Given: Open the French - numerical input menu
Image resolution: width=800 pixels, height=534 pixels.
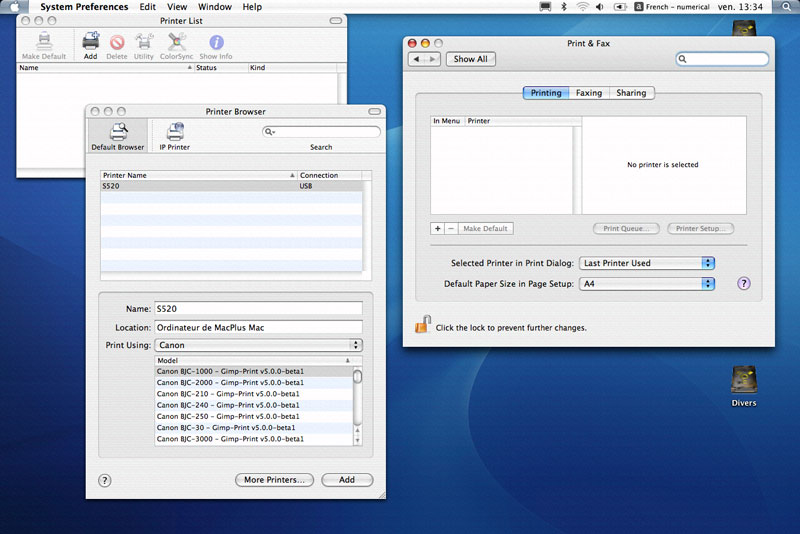Looking at the screenshot, I should [x=672, y=7].
